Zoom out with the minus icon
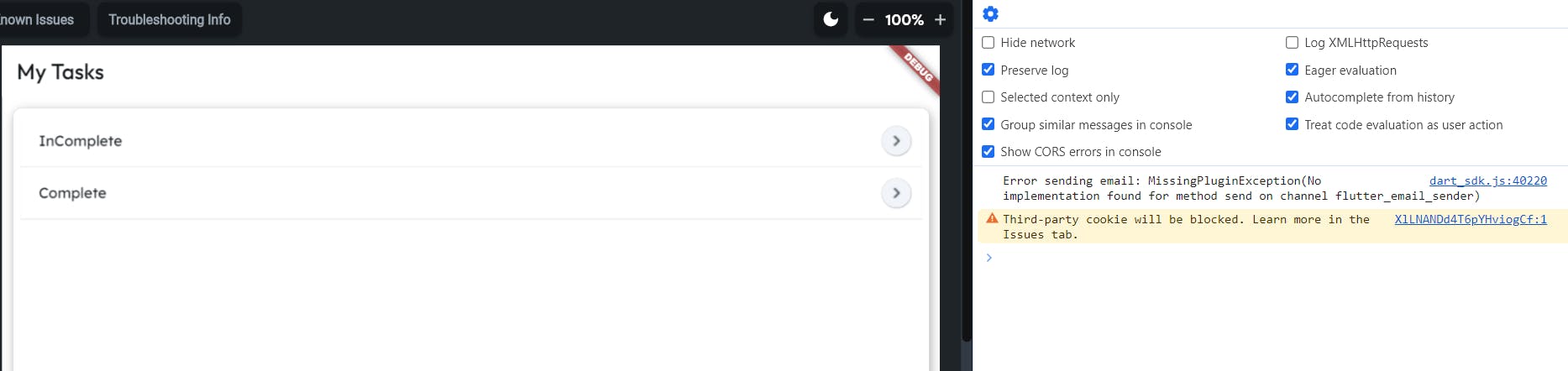Image resolution: width=1568 pixels, height=371 pixels. click(x=868, y=19)
